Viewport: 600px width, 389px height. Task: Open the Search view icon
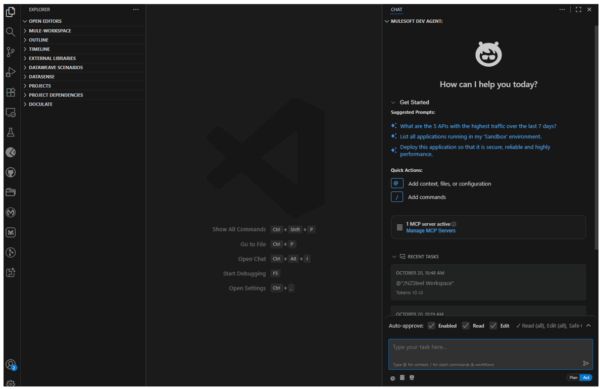(11, 32)
